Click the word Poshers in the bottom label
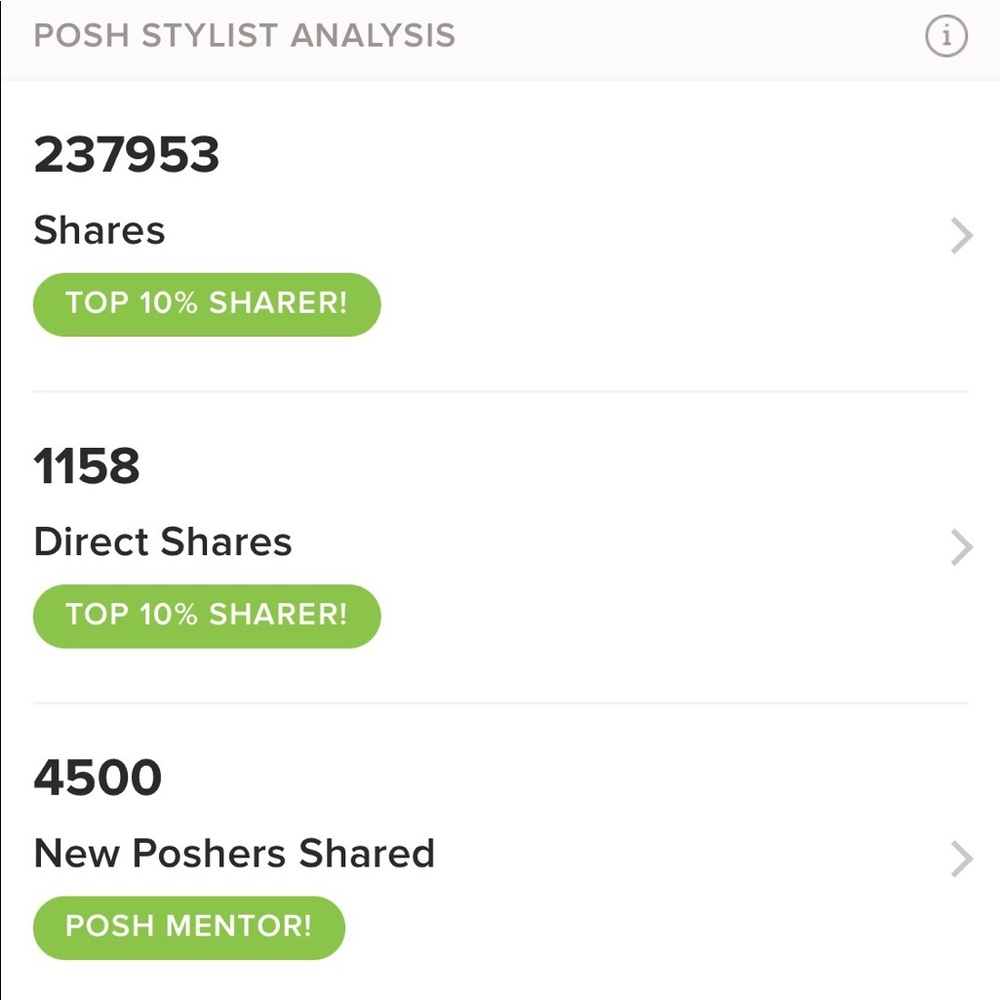This screenshot has height=1000, width=1000. 209,853
